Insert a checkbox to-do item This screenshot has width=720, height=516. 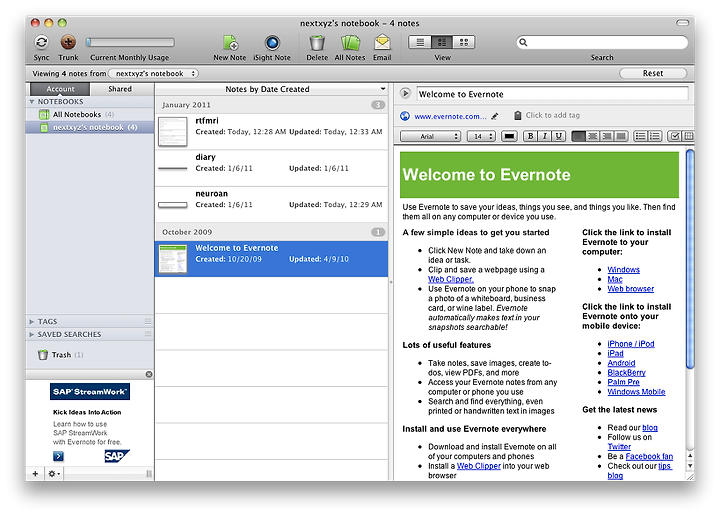(x=675, y=136)
